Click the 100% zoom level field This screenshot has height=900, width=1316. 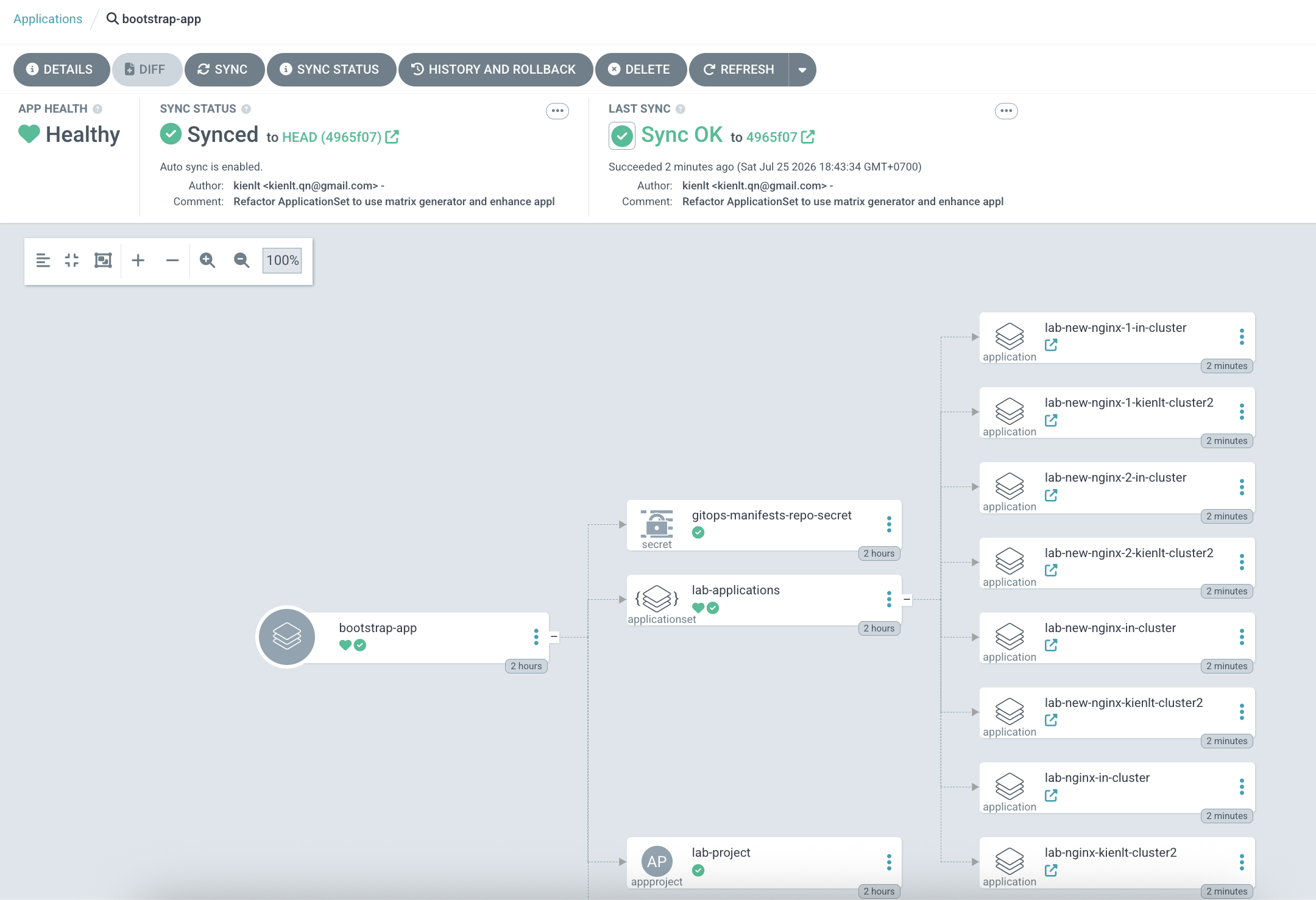[x=282, y=261]
